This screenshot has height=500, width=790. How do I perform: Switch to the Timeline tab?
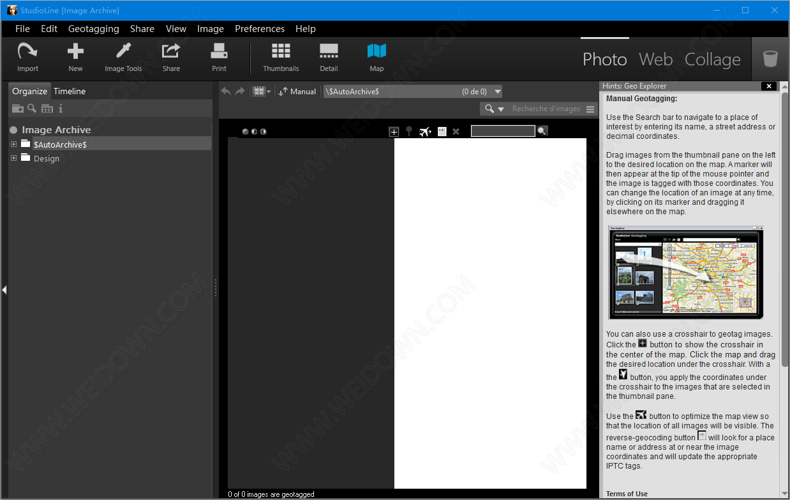[70, 91]
